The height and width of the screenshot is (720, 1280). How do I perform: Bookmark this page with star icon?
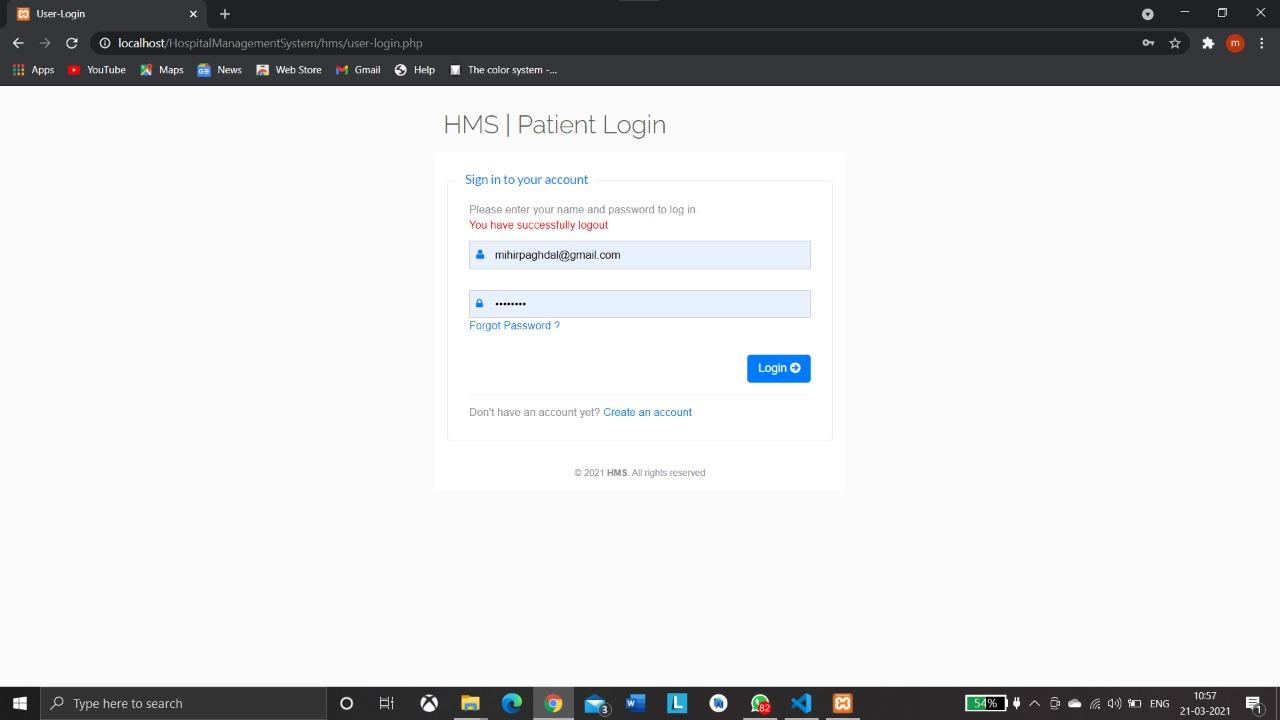click(1175, 43)
